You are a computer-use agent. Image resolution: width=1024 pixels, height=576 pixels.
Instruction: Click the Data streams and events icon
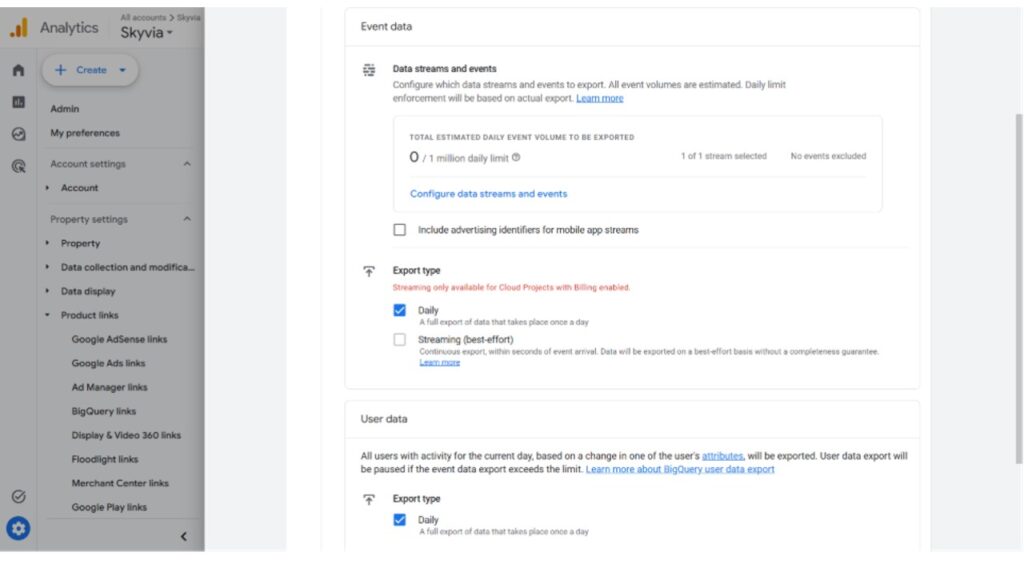(369, 69)
